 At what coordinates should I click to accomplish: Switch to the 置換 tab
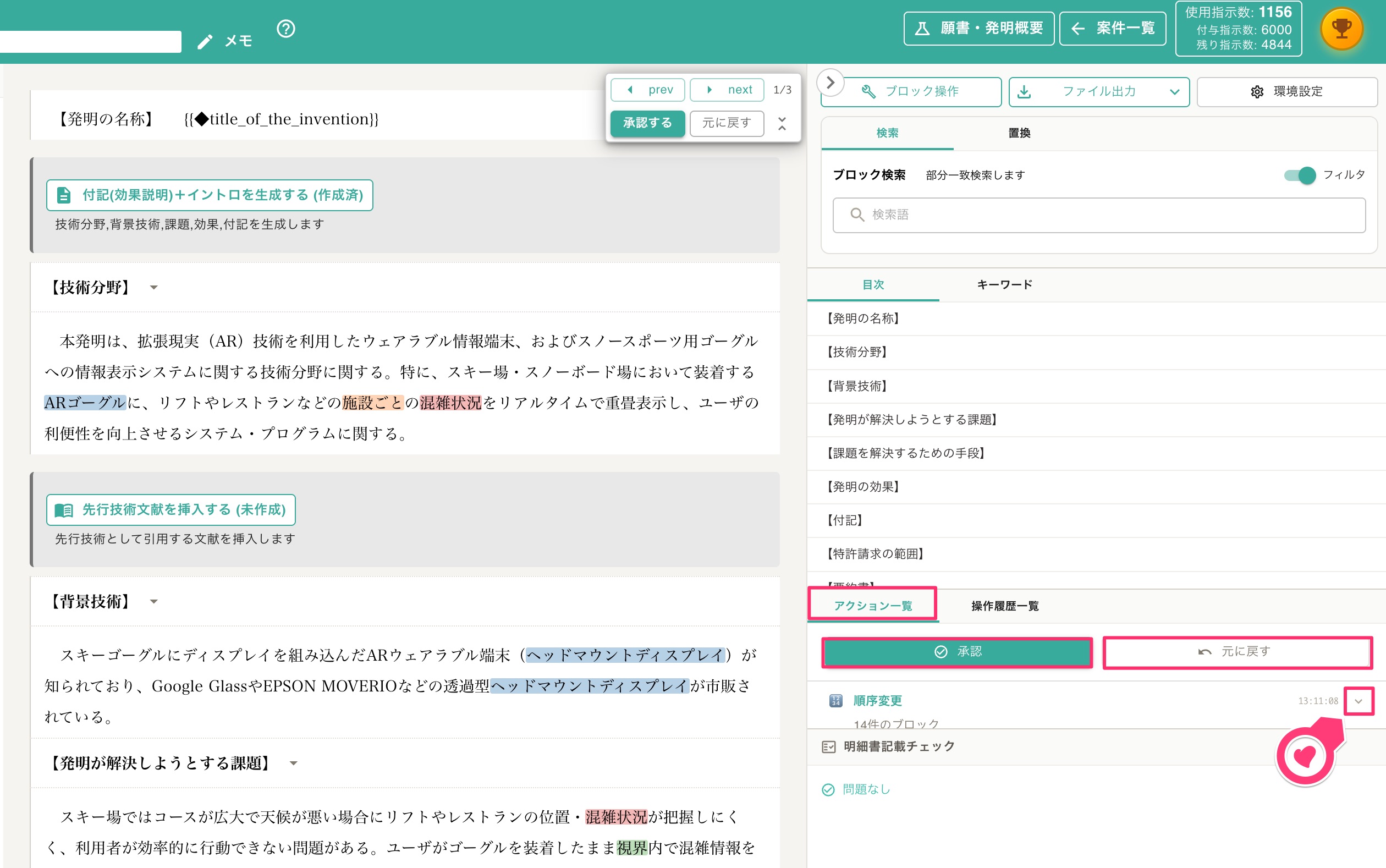(1019, 133)
